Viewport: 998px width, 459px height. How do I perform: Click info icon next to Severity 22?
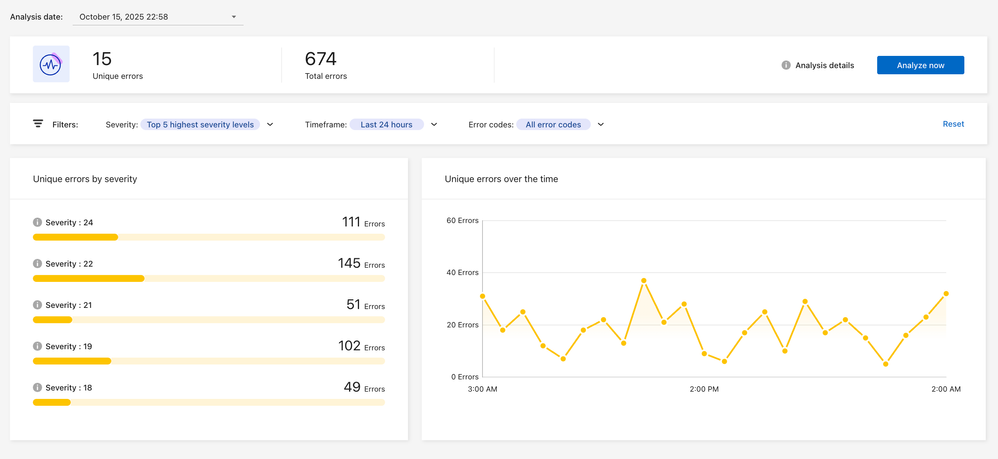click(x=38, y=264)
